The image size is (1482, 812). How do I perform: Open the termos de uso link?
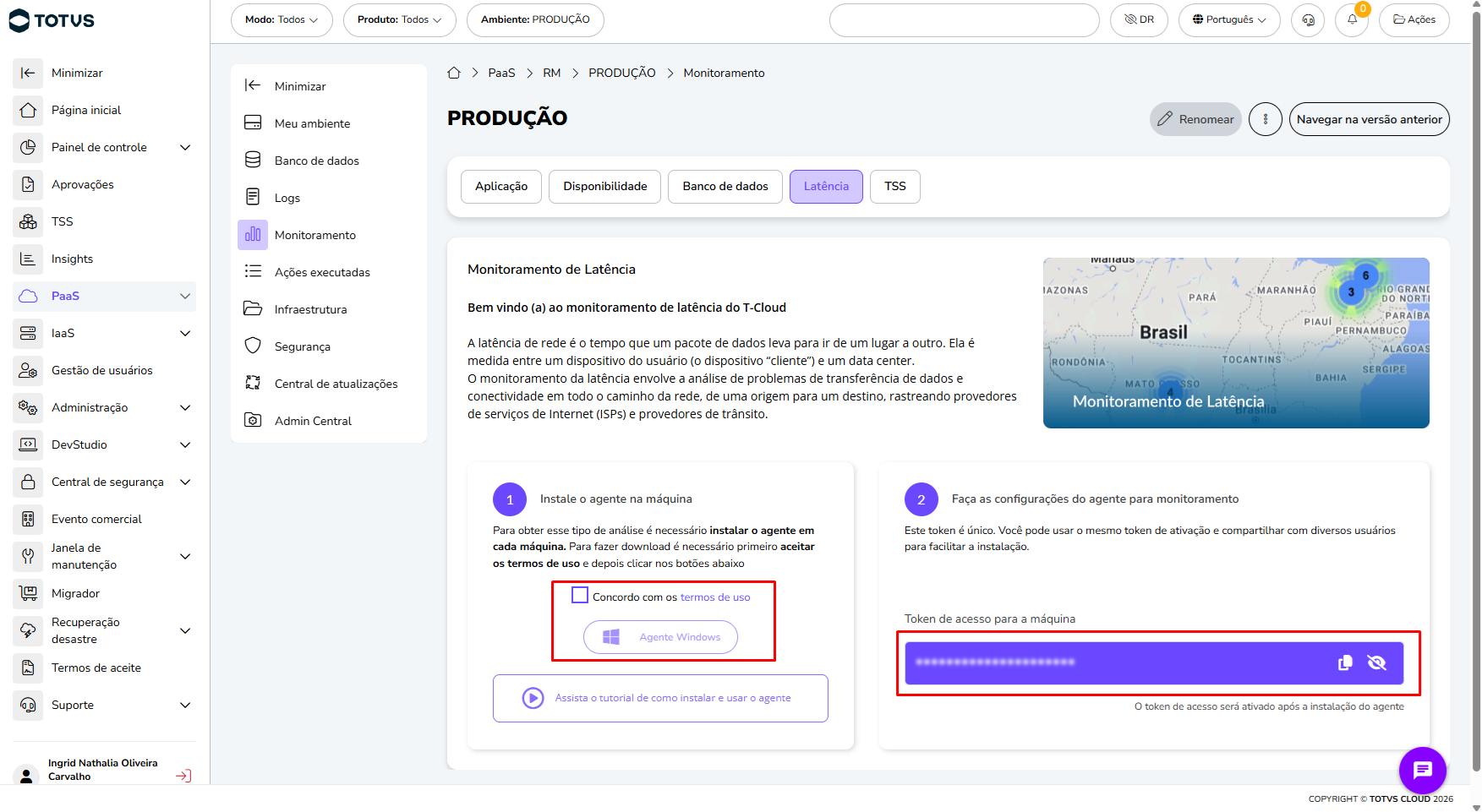coord(715,597)
